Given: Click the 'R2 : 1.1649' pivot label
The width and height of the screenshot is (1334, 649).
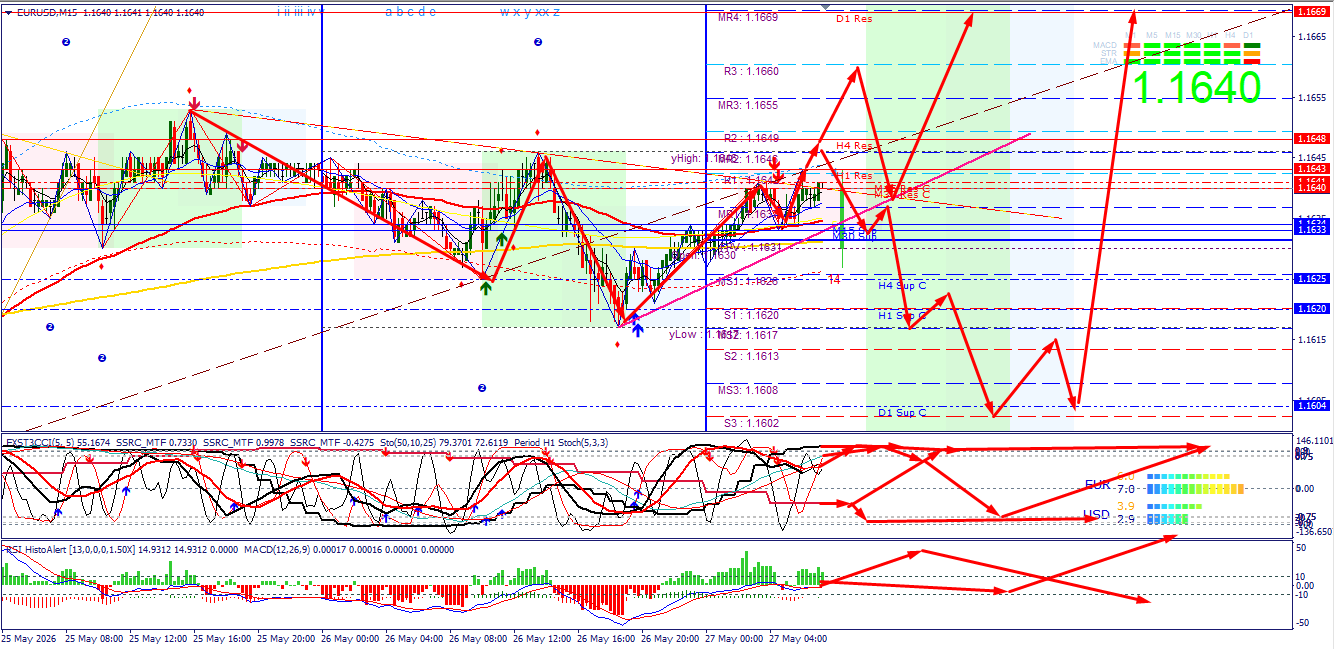Looking at the screenshot, I should pos(751,138).
